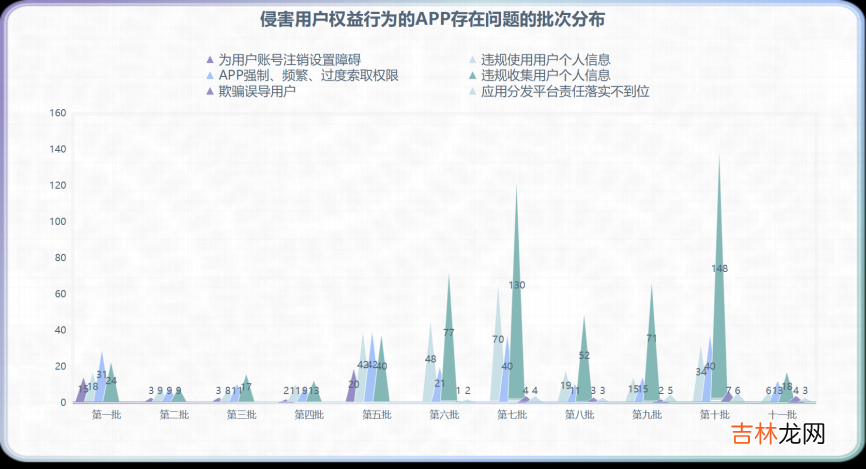Click the chart title about APP存在问题的批次分布
This screenshot has width=866, height=469.
(x=432, y=20)
